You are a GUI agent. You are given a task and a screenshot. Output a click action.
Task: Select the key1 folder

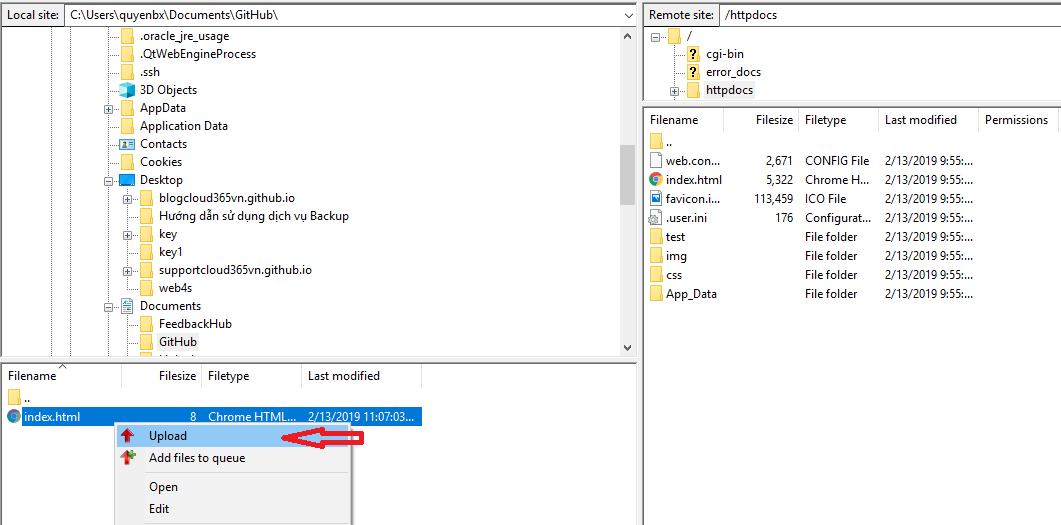tap(171, 252)
